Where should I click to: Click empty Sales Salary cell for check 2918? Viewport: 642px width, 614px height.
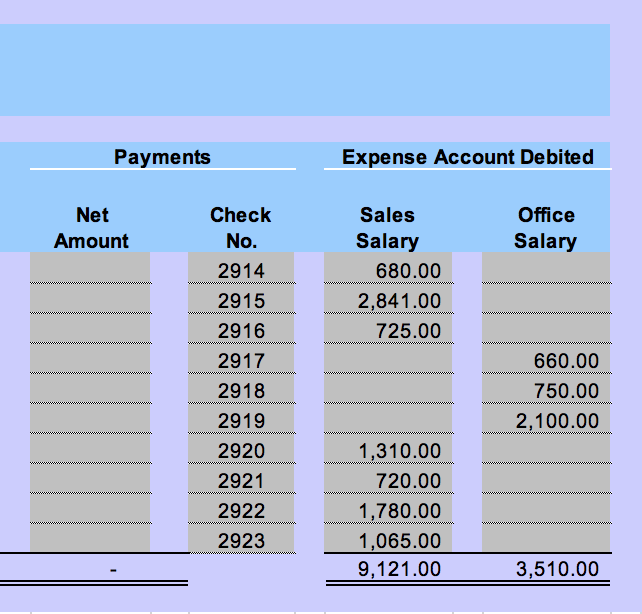point(388,388)
